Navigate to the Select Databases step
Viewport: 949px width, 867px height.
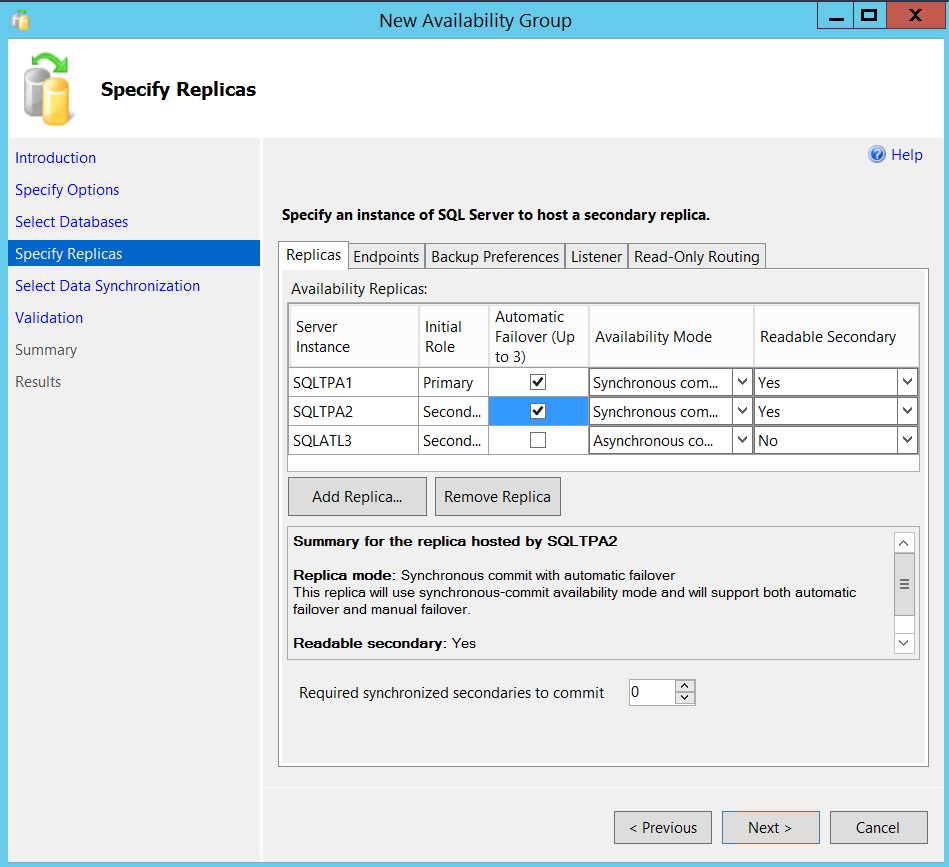(x=69, y=221)
